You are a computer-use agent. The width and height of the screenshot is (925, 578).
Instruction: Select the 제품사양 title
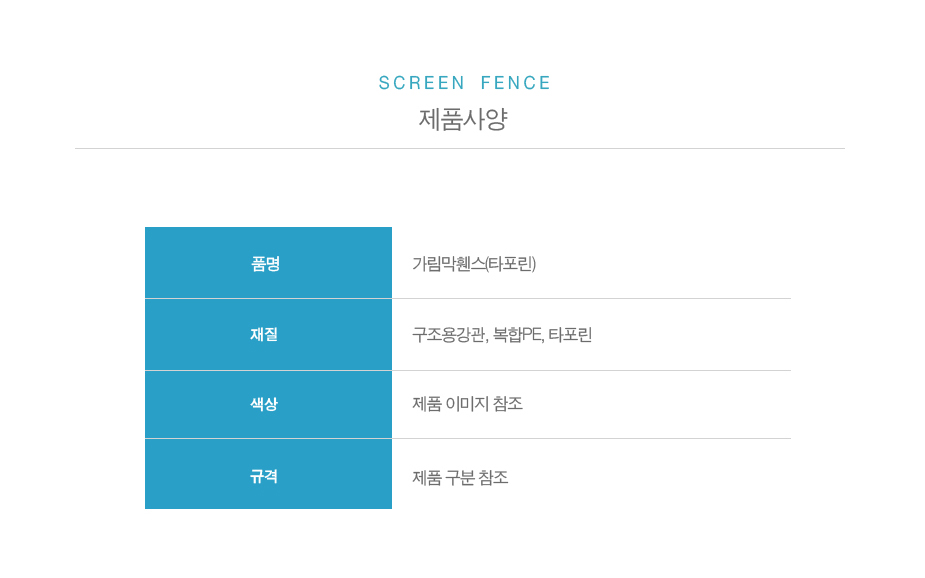pyautogui.click(x=463, y=120)
